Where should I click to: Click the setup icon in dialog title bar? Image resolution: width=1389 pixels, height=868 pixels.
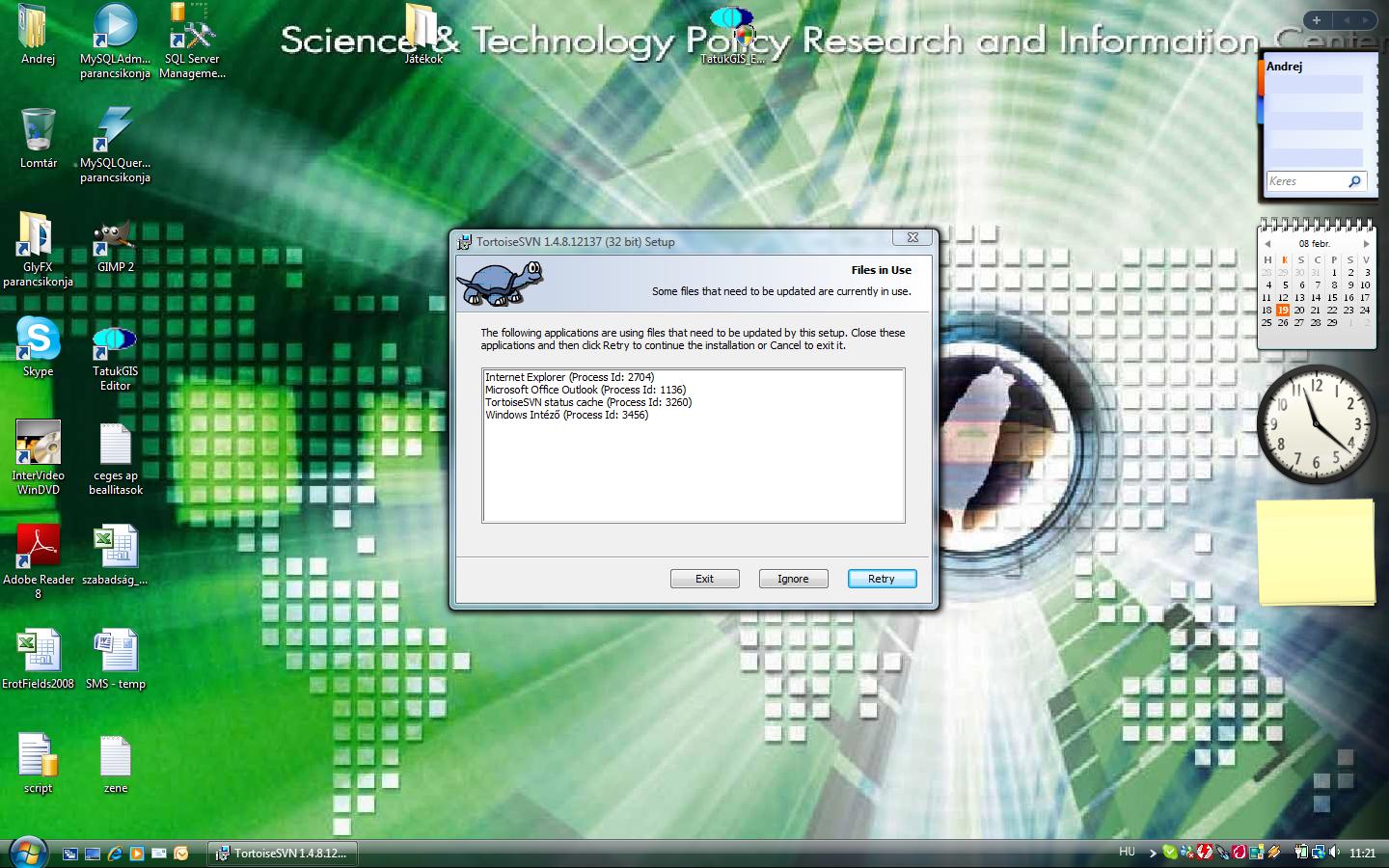[x=465, y=241]
